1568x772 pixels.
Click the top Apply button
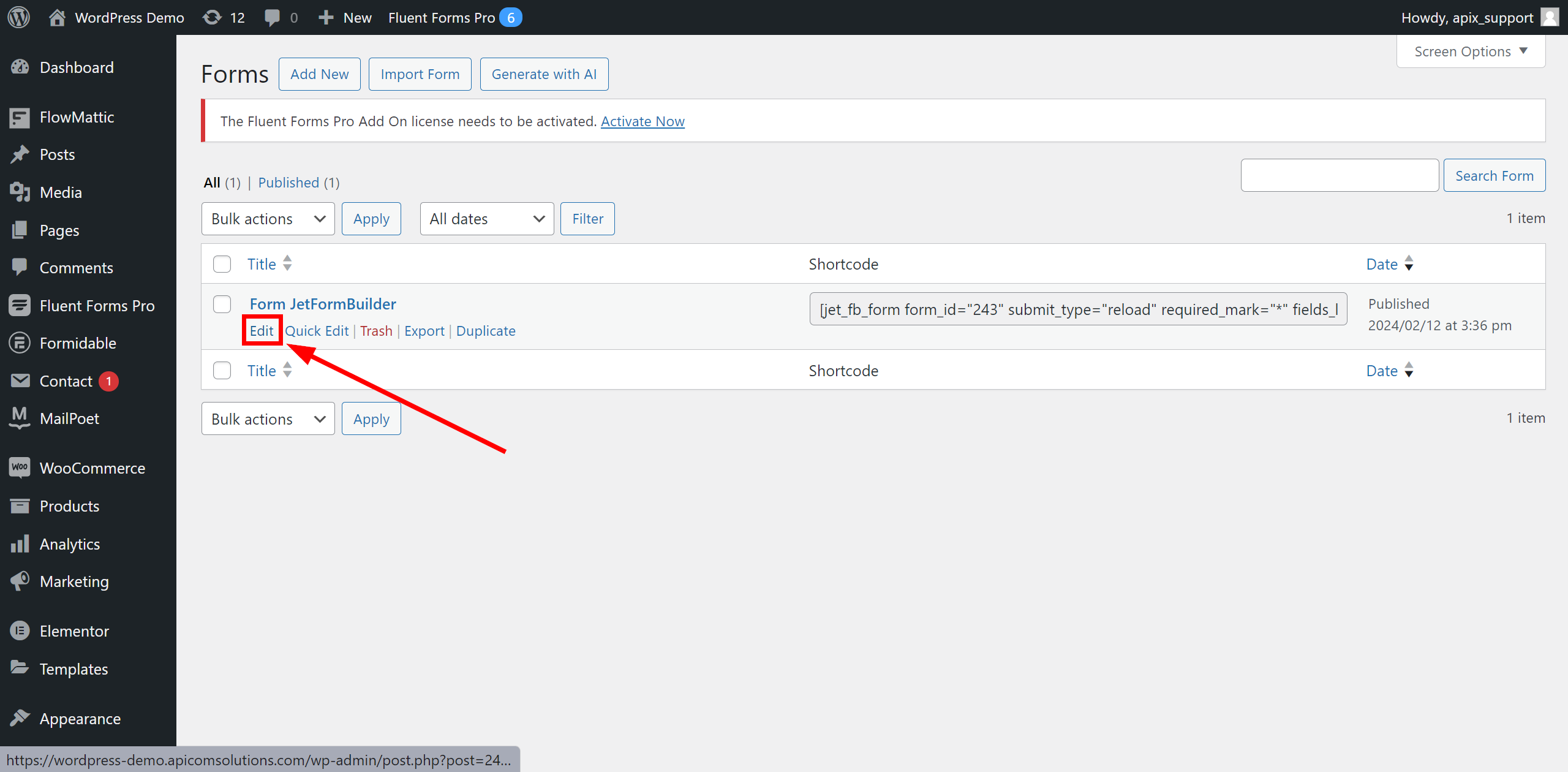pyautogui.click(x=371, y=219)
